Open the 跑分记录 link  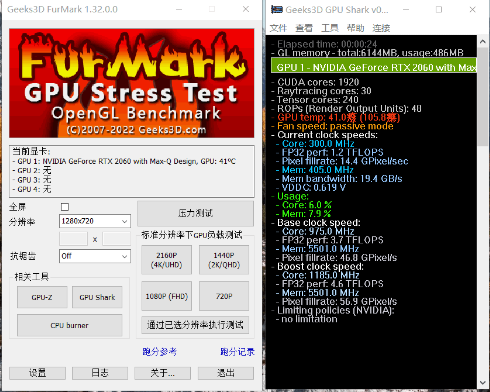click(237, 352)
